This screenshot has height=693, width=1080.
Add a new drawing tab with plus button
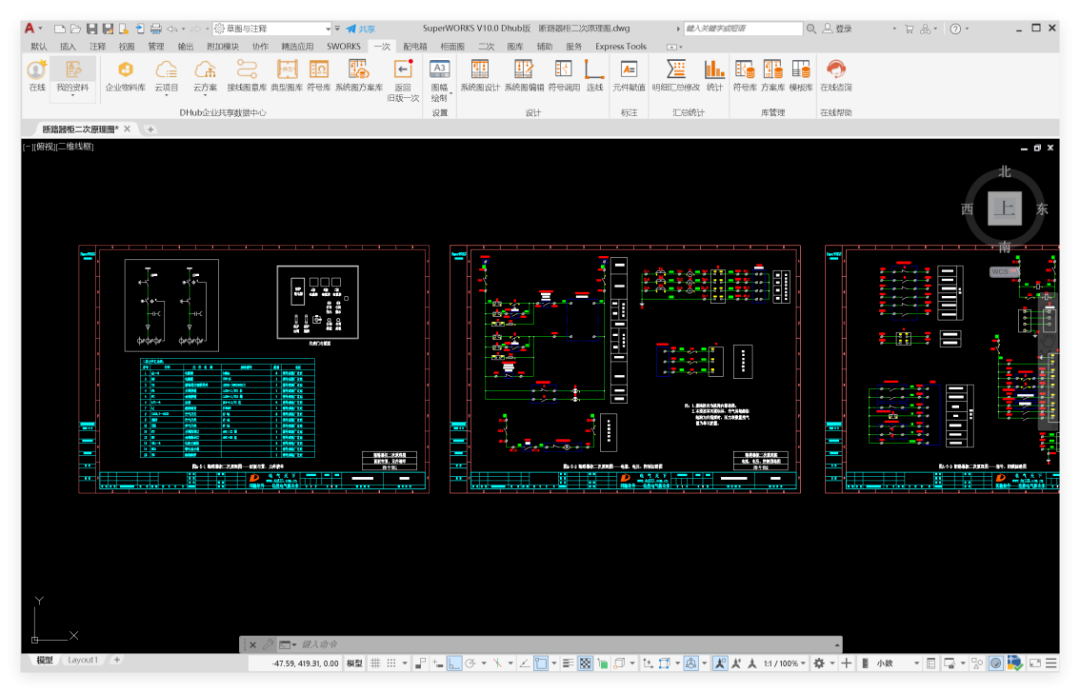point(150,129)
